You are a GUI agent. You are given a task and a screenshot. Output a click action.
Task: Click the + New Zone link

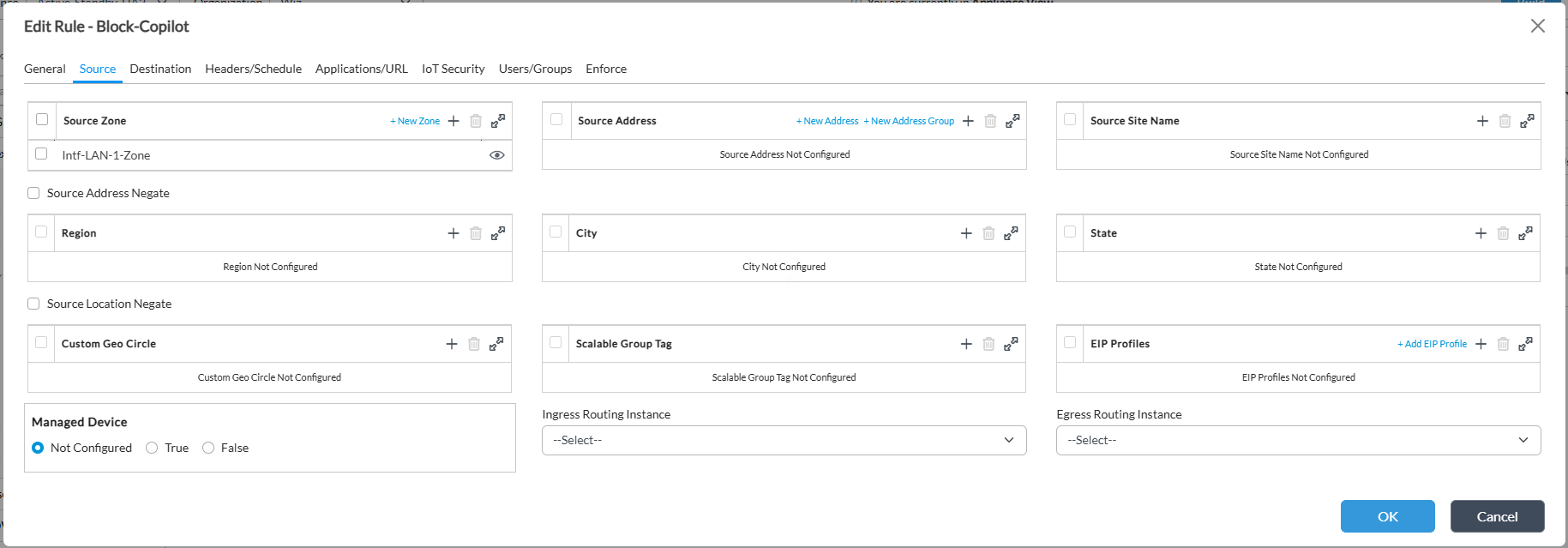tap(415, 121)
